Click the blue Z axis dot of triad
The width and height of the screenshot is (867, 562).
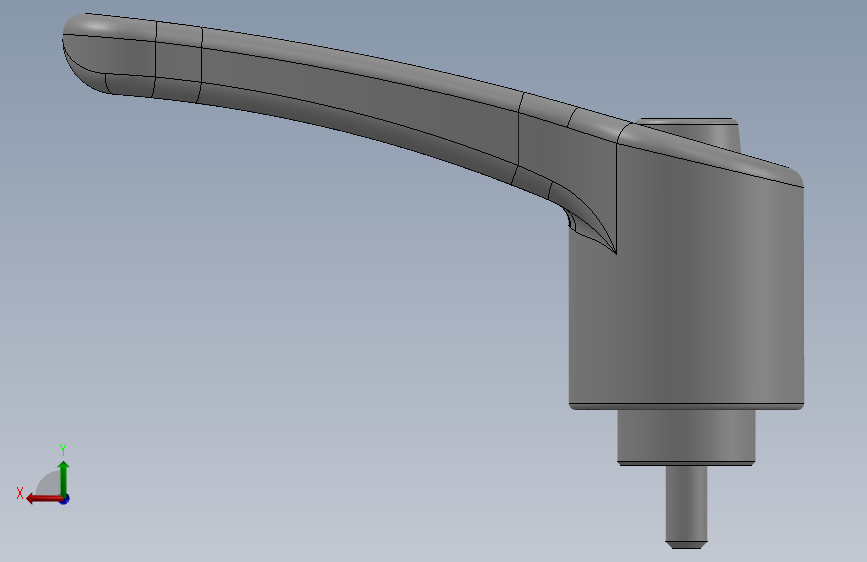pos(65,500)
